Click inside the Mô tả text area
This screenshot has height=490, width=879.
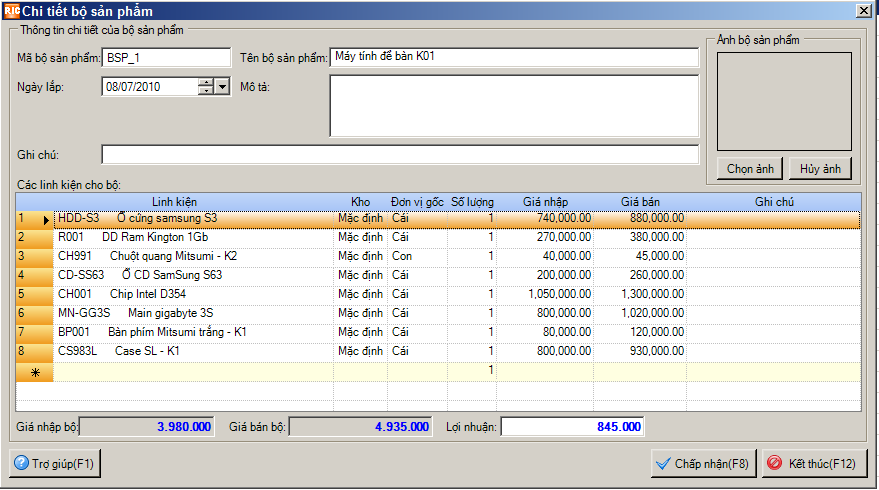(x=514, y=106)
